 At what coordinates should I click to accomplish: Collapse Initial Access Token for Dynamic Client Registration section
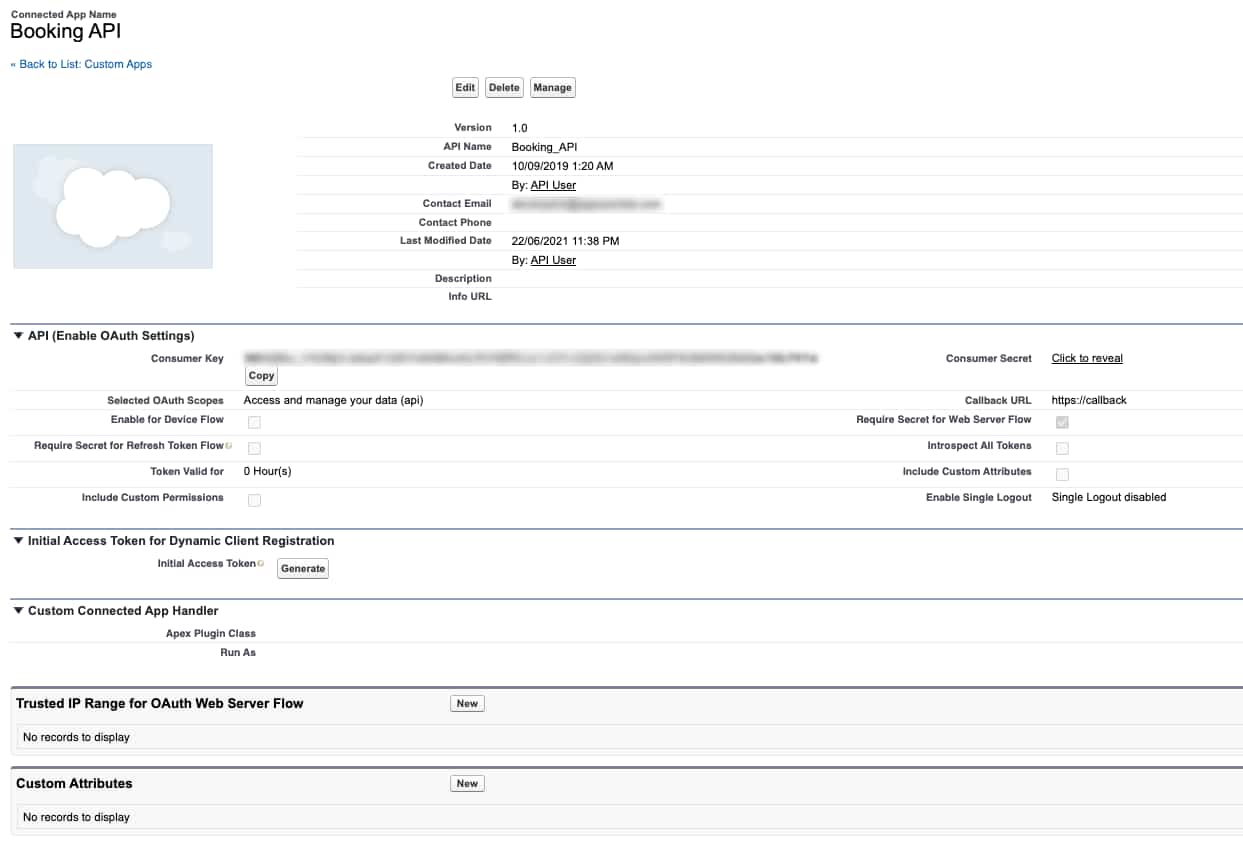click(x=18, y=541)
